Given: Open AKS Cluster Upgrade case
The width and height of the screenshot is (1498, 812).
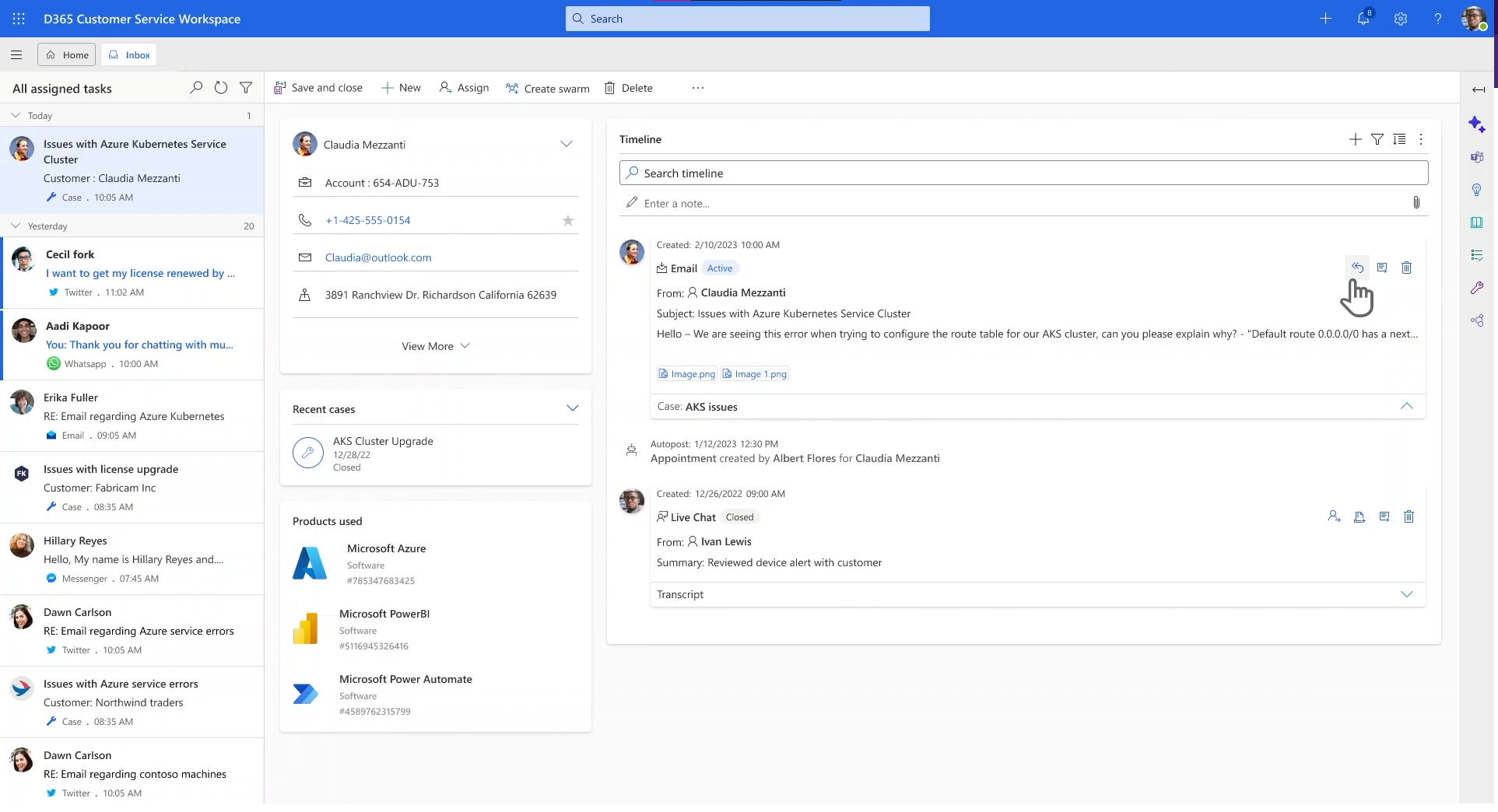Looking at the screenshot, I should point(383,441).
